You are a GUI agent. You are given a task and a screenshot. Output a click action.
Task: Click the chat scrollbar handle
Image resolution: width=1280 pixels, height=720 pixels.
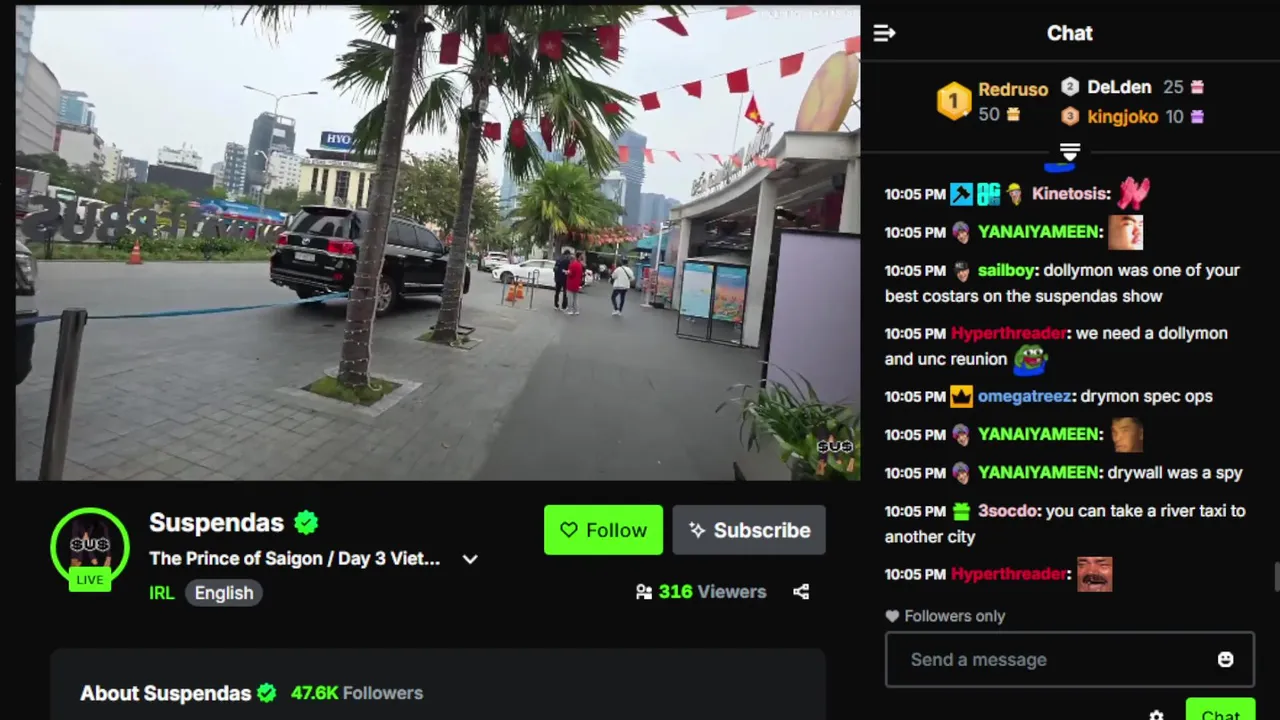click(1276, 577)
